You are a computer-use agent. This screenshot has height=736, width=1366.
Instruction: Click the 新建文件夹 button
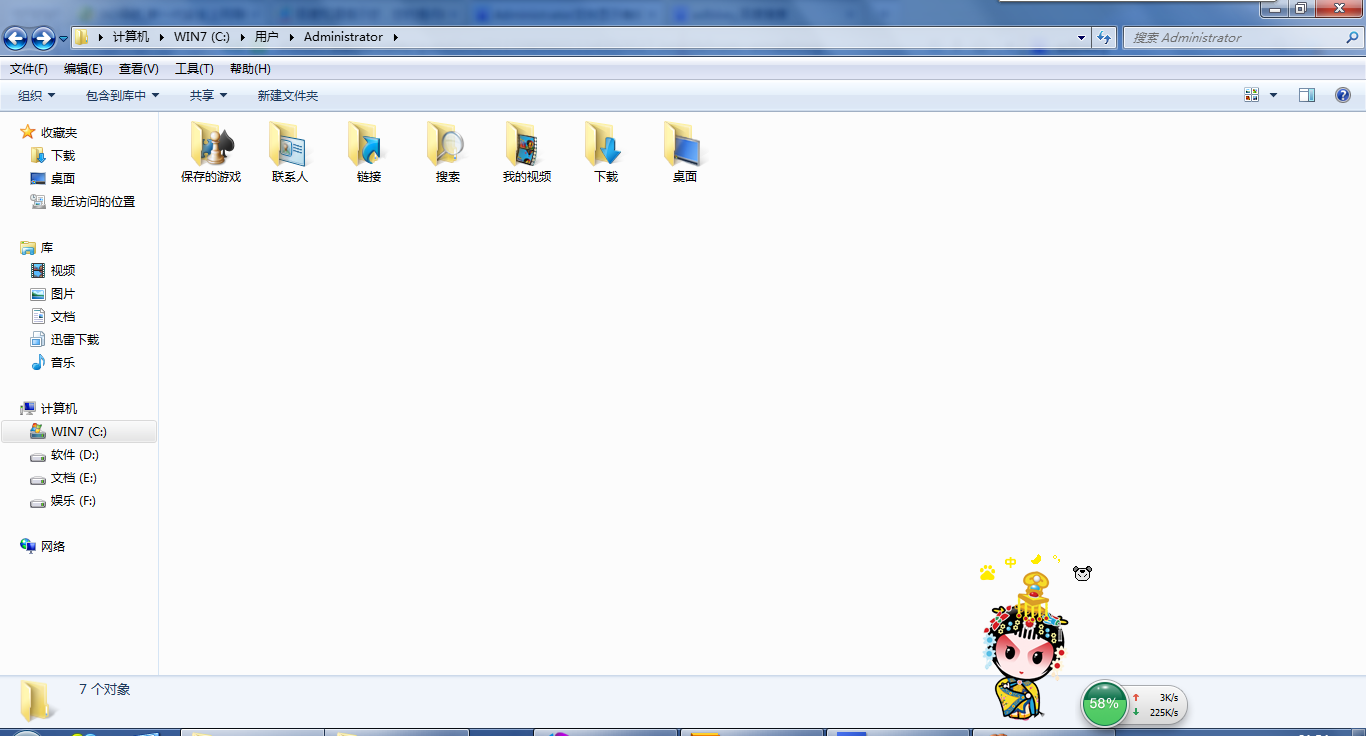click(288, 95)
